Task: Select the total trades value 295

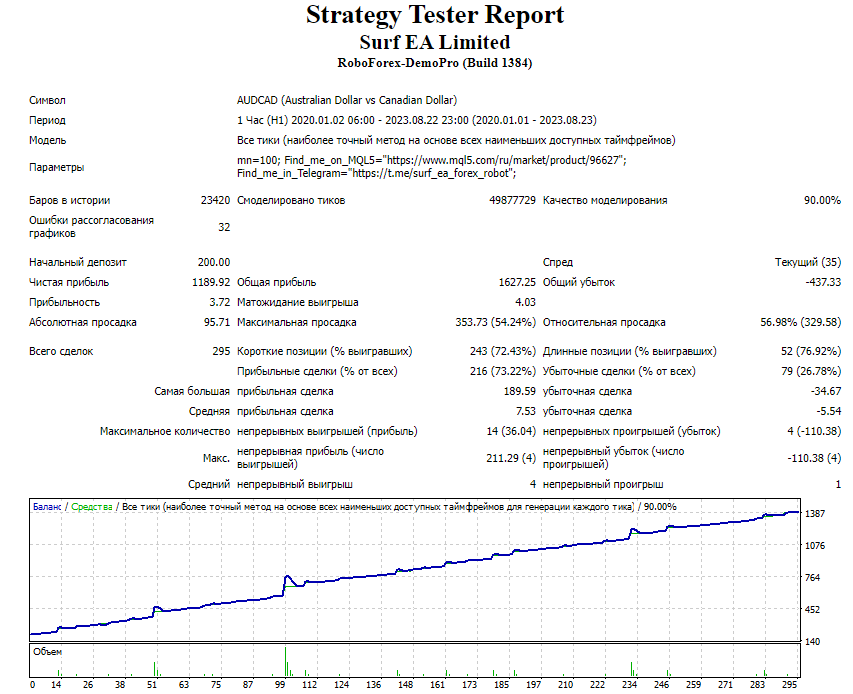Action: pyautogui.click(x=221, y=351)
